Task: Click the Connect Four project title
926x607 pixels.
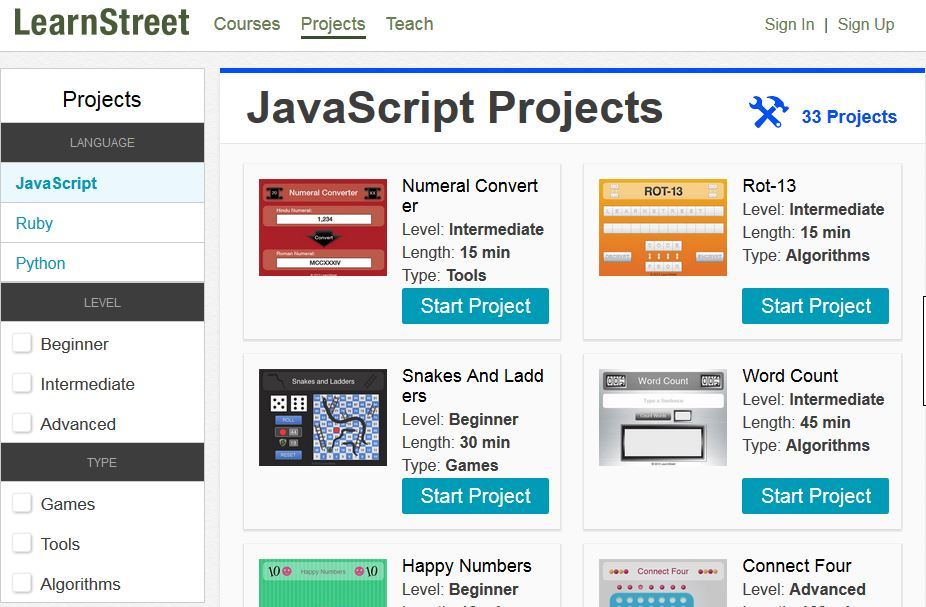Action: coord(797,566)
